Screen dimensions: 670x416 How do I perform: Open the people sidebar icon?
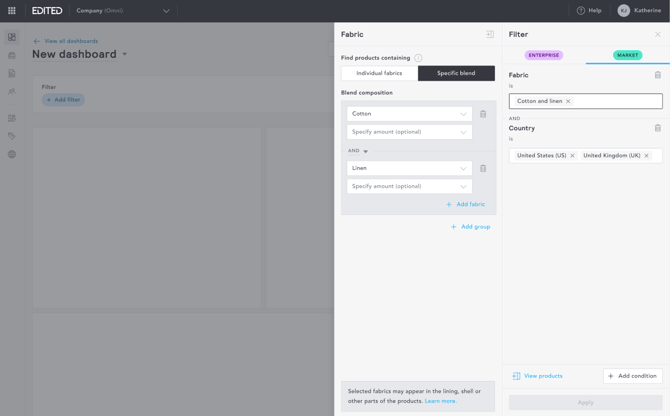[x=12, y=91]
